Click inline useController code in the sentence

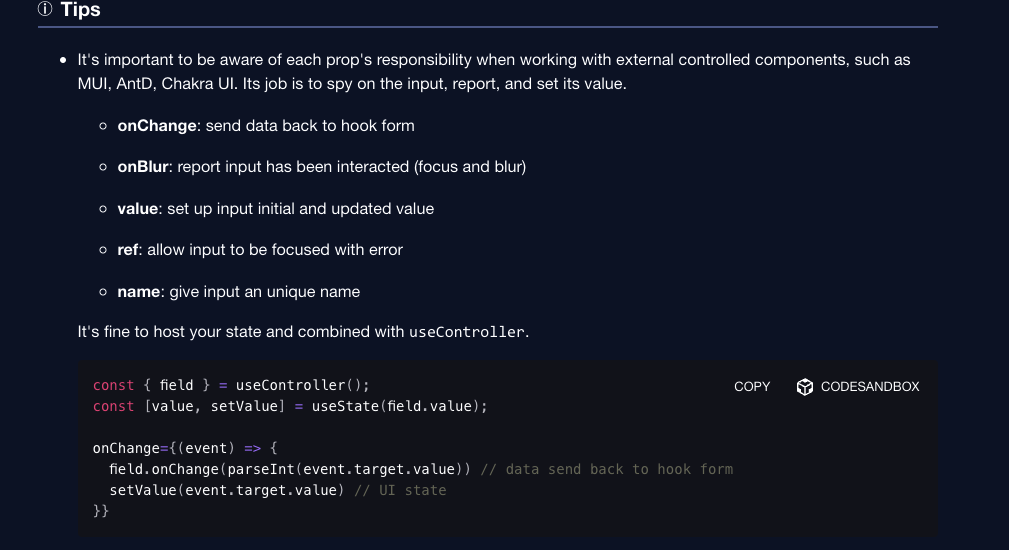coord(467,332)
